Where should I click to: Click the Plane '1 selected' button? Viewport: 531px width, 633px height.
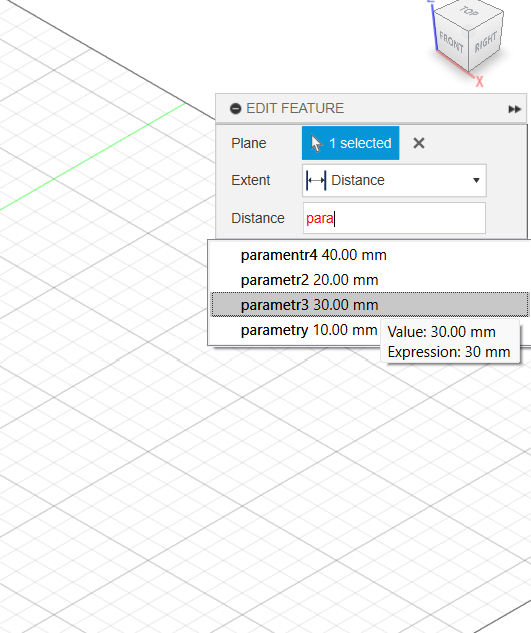[x=351, y=143]
